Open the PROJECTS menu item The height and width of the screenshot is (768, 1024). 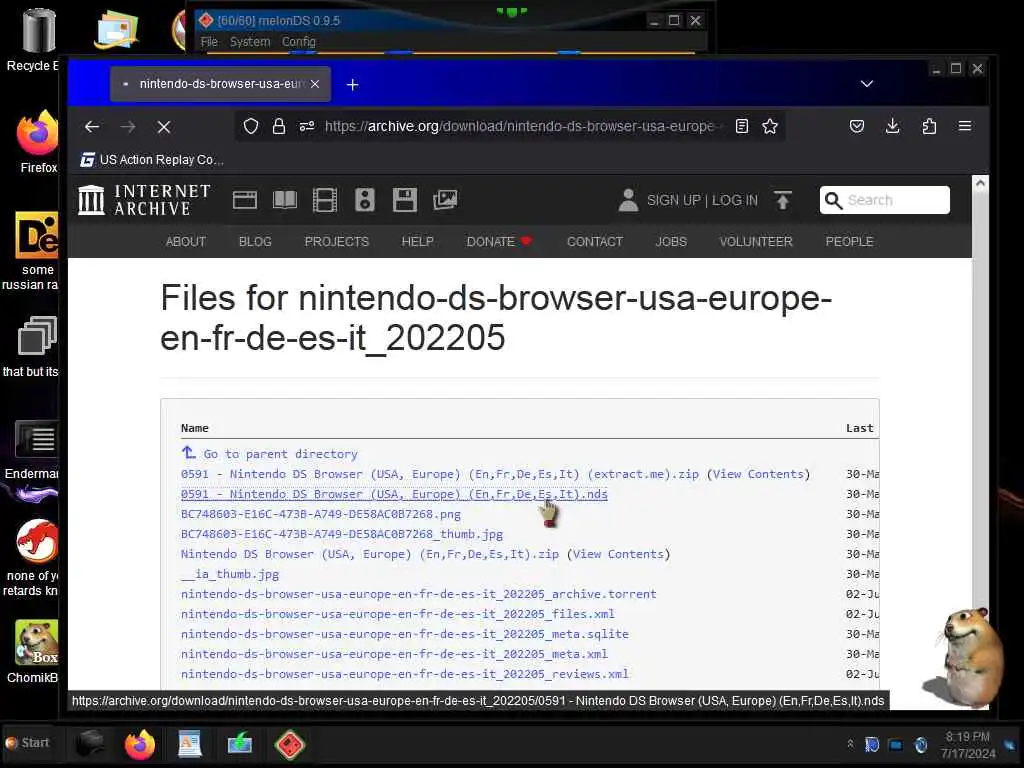(336, 242)
